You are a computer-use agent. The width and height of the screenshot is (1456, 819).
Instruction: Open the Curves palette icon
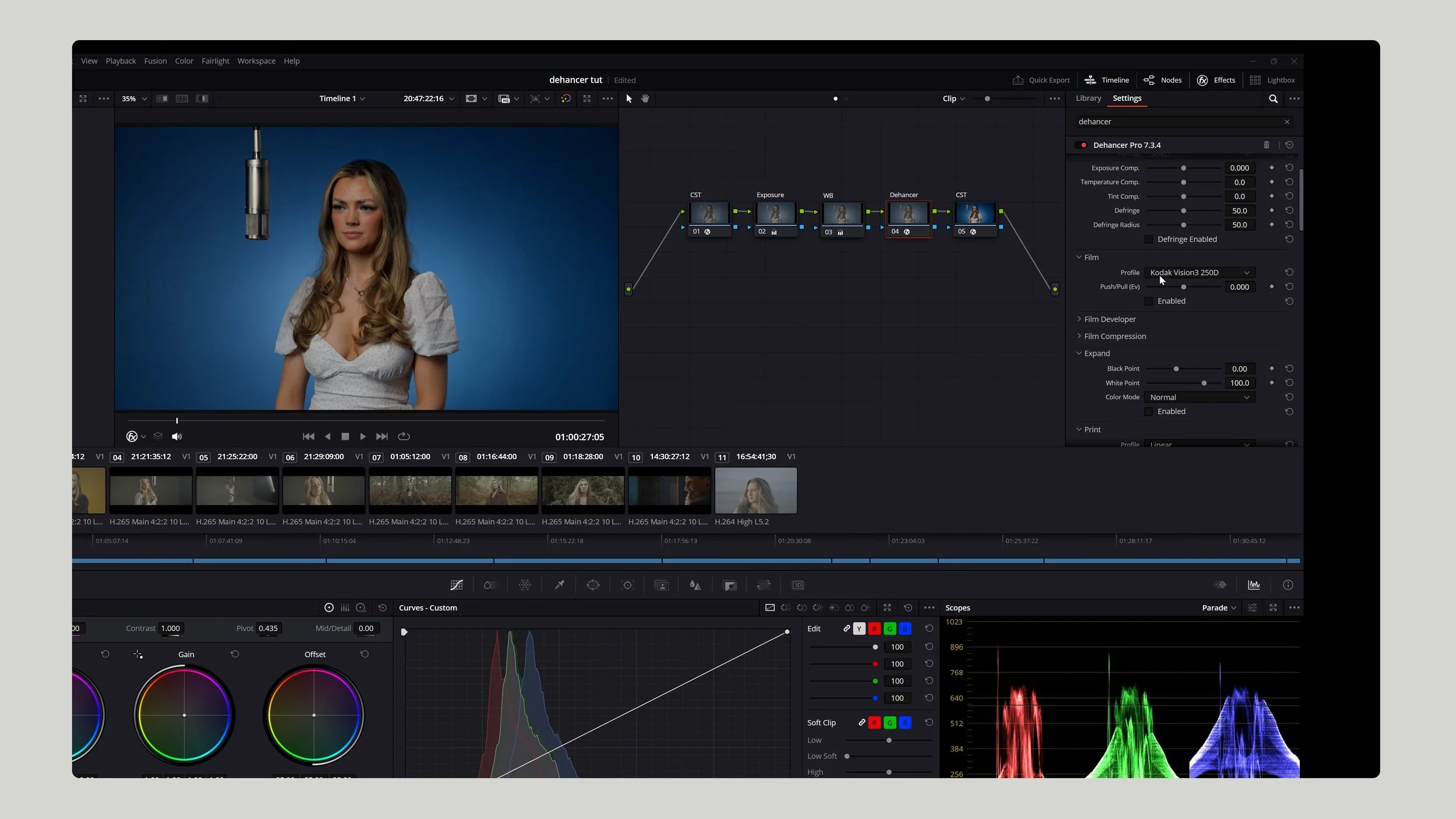[x=457, y=585]
